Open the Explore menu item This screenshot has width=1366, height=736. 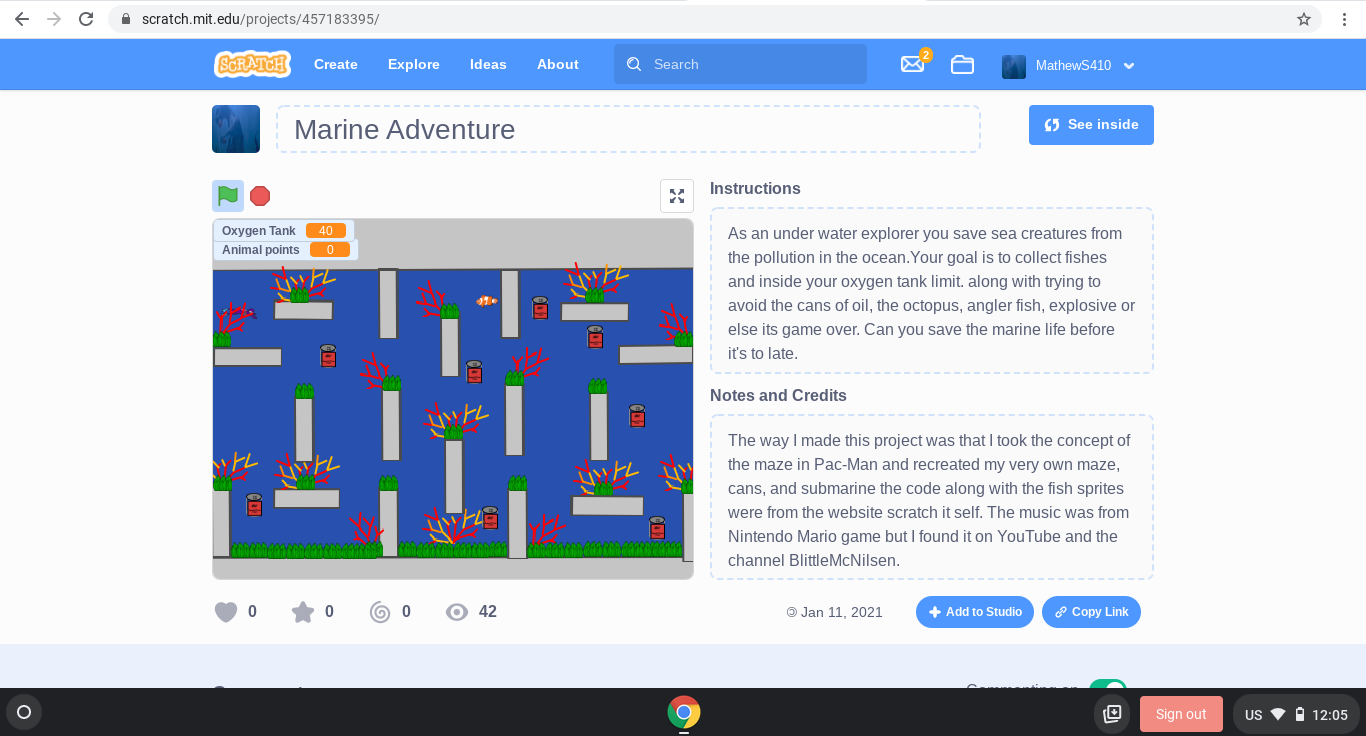click(414, 64)
